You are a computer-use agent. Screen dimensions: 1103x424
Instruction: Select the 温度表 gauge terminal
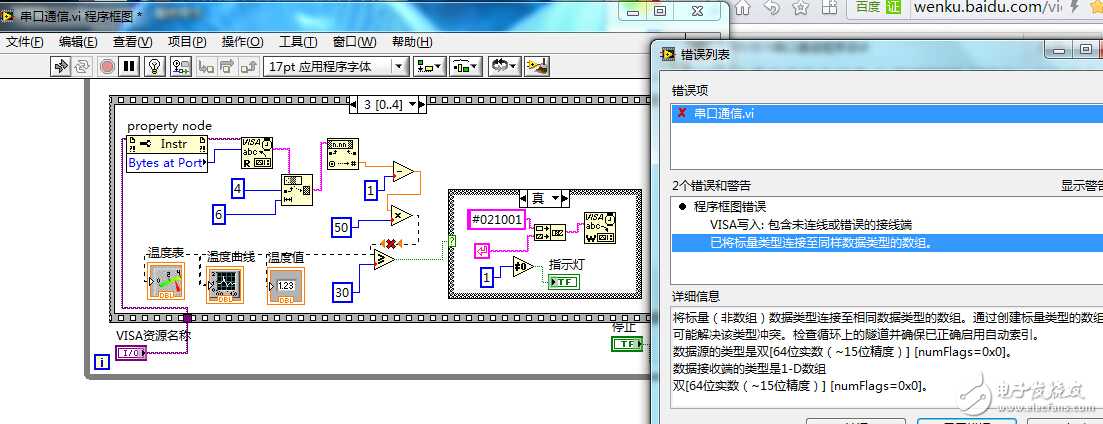pyautogui.click(x=166, y=281)
